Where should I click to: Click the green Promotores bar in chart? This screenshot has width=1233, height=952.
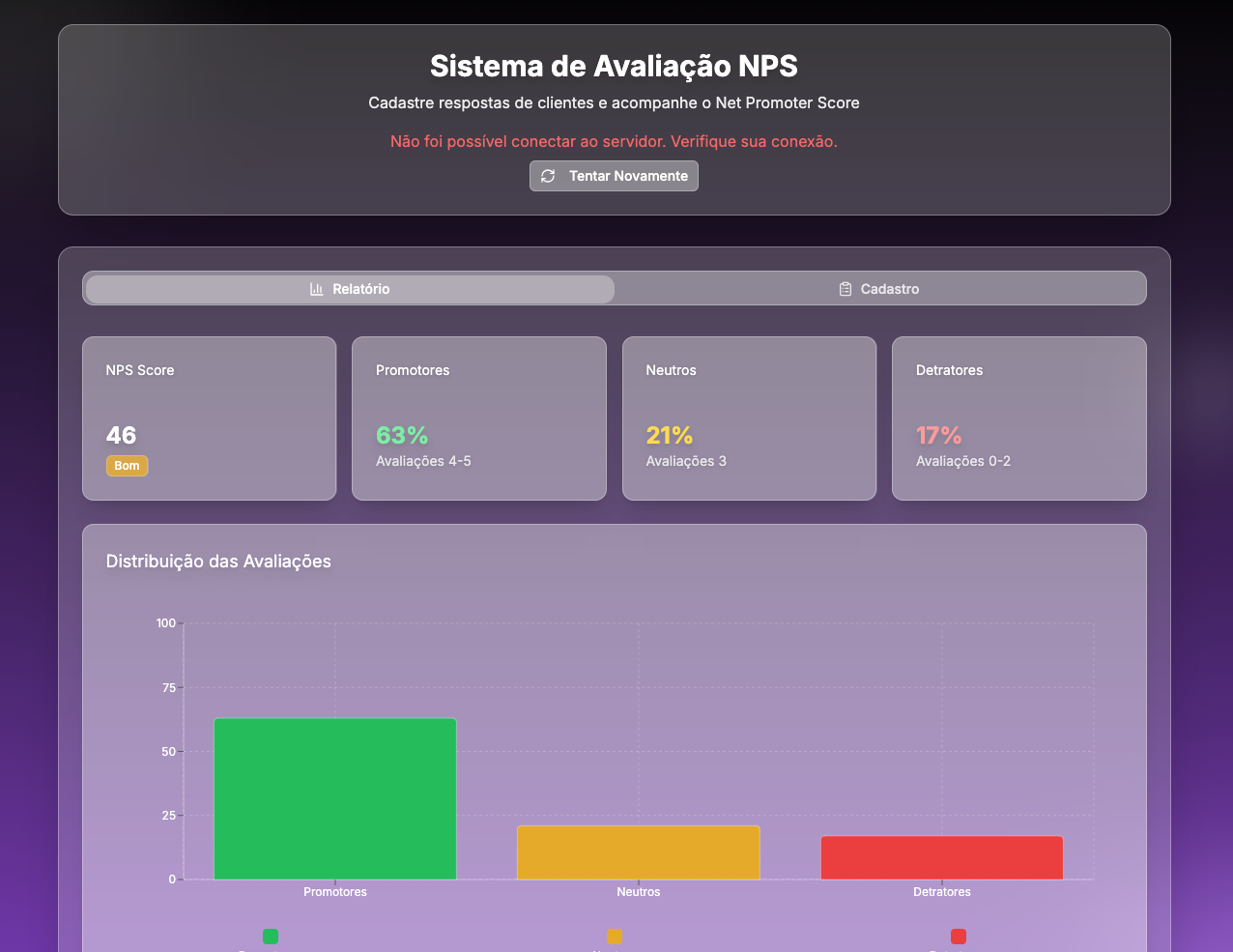click(335, 798)
